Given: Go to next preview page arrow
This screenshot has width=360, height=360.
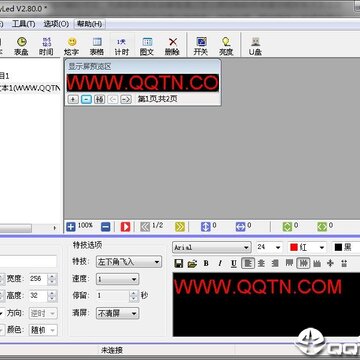Looking at the screenshot, I should 126,99.
